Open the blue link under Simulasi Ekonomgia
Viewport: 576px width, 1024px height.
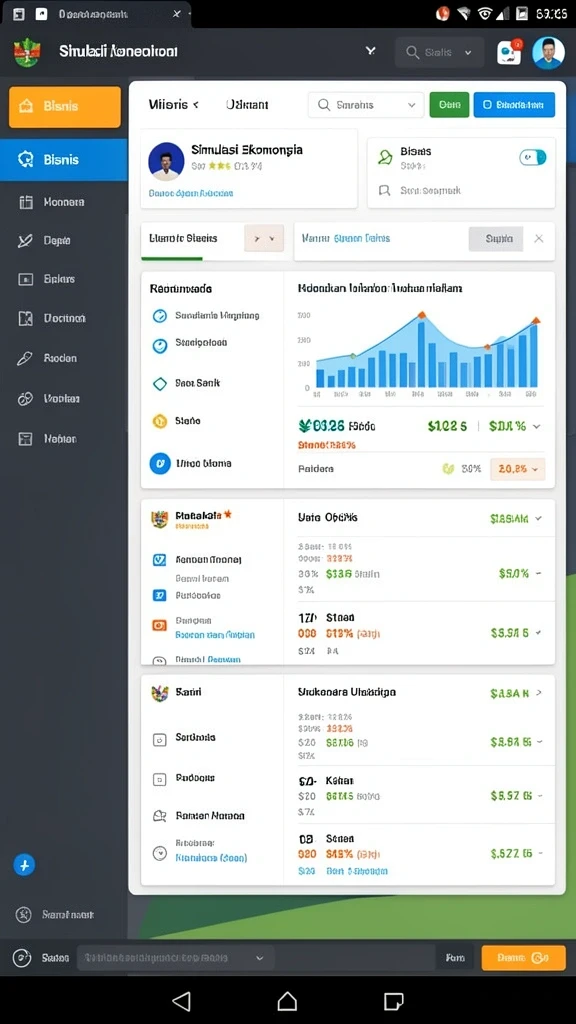(191, 194)
